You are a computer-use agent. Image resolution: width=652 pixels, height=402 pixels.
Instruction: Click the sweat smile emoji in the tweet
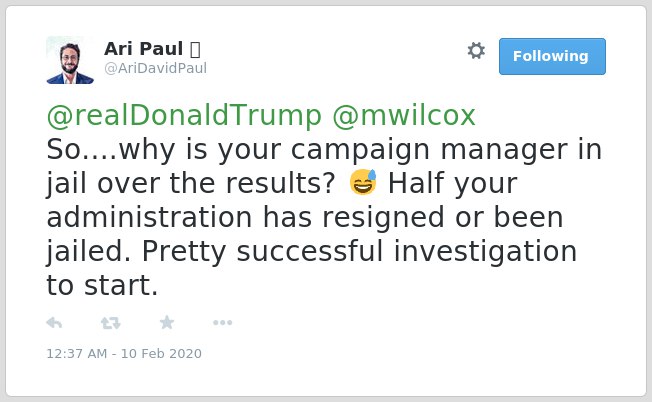coord(363,182)
